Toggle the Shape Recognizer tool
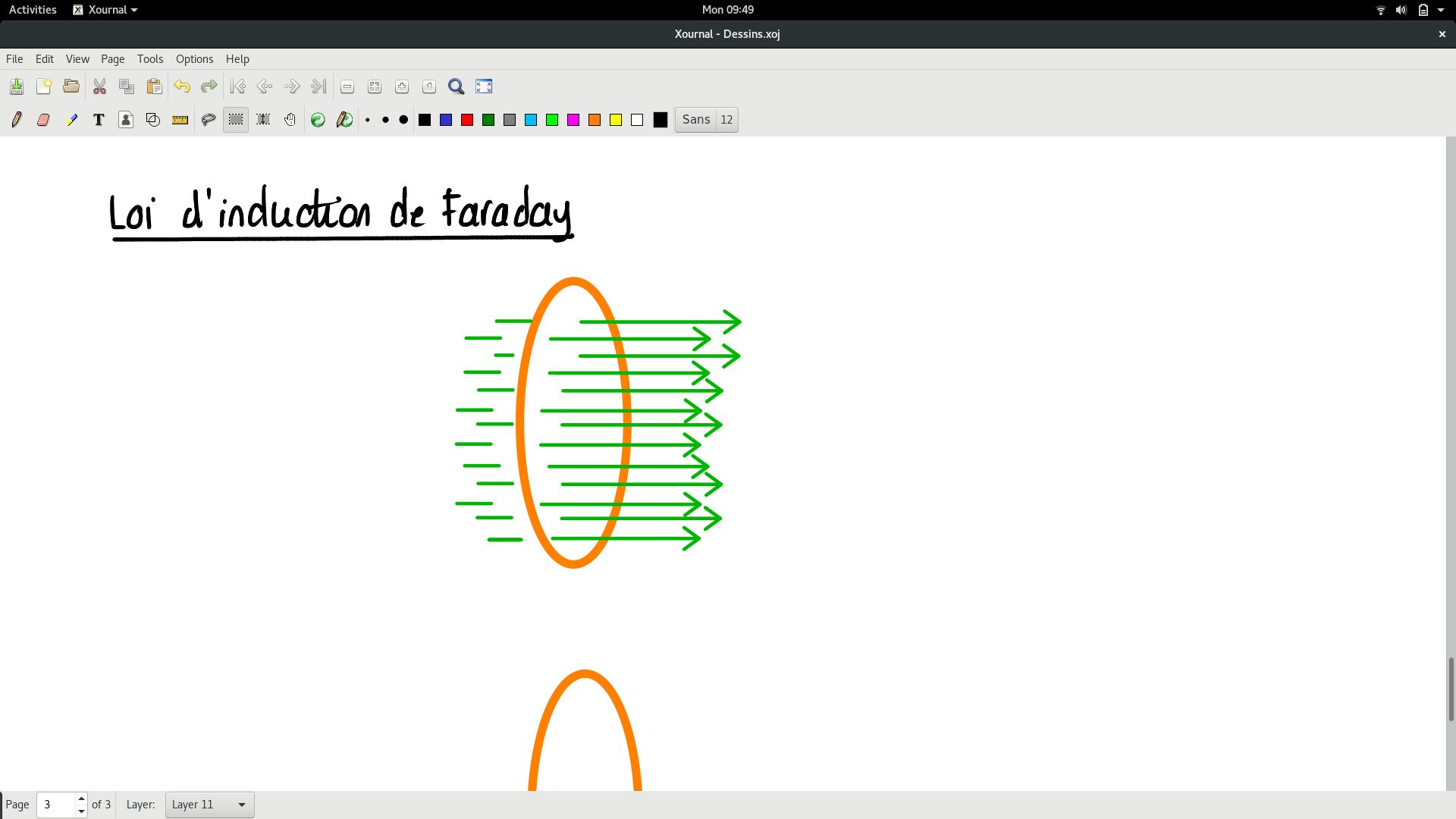Screen dimensions: 1456x819 click(x=153, y=120)
